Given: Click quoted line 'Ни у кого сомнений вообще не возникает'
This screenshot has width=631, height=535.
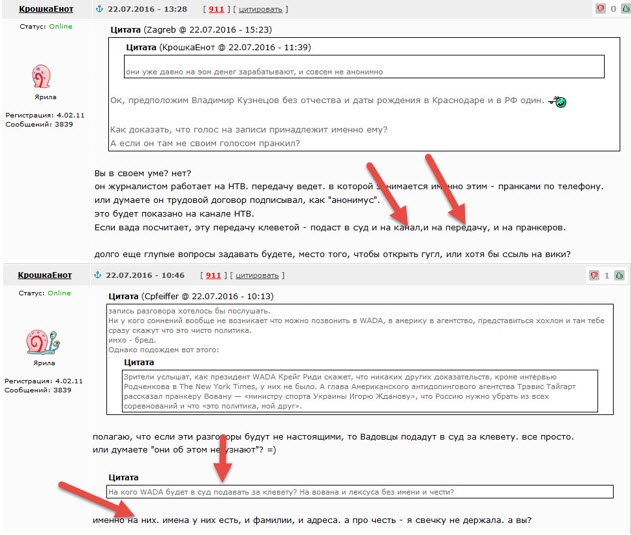Looking at the screenshot, I should [356, 321].
